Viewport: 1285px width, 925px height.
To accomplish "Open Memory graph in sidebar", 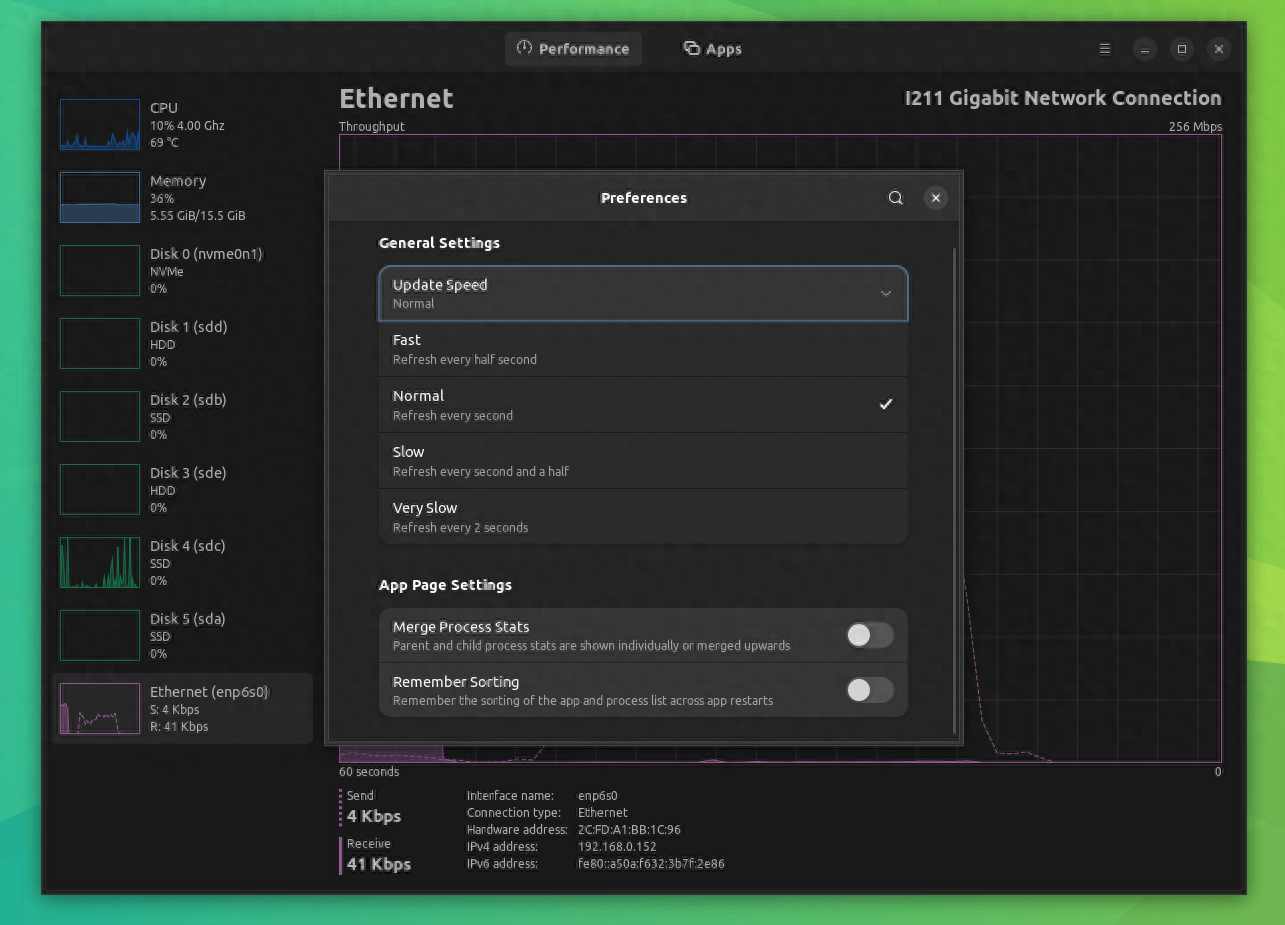I will coord(100,197).
